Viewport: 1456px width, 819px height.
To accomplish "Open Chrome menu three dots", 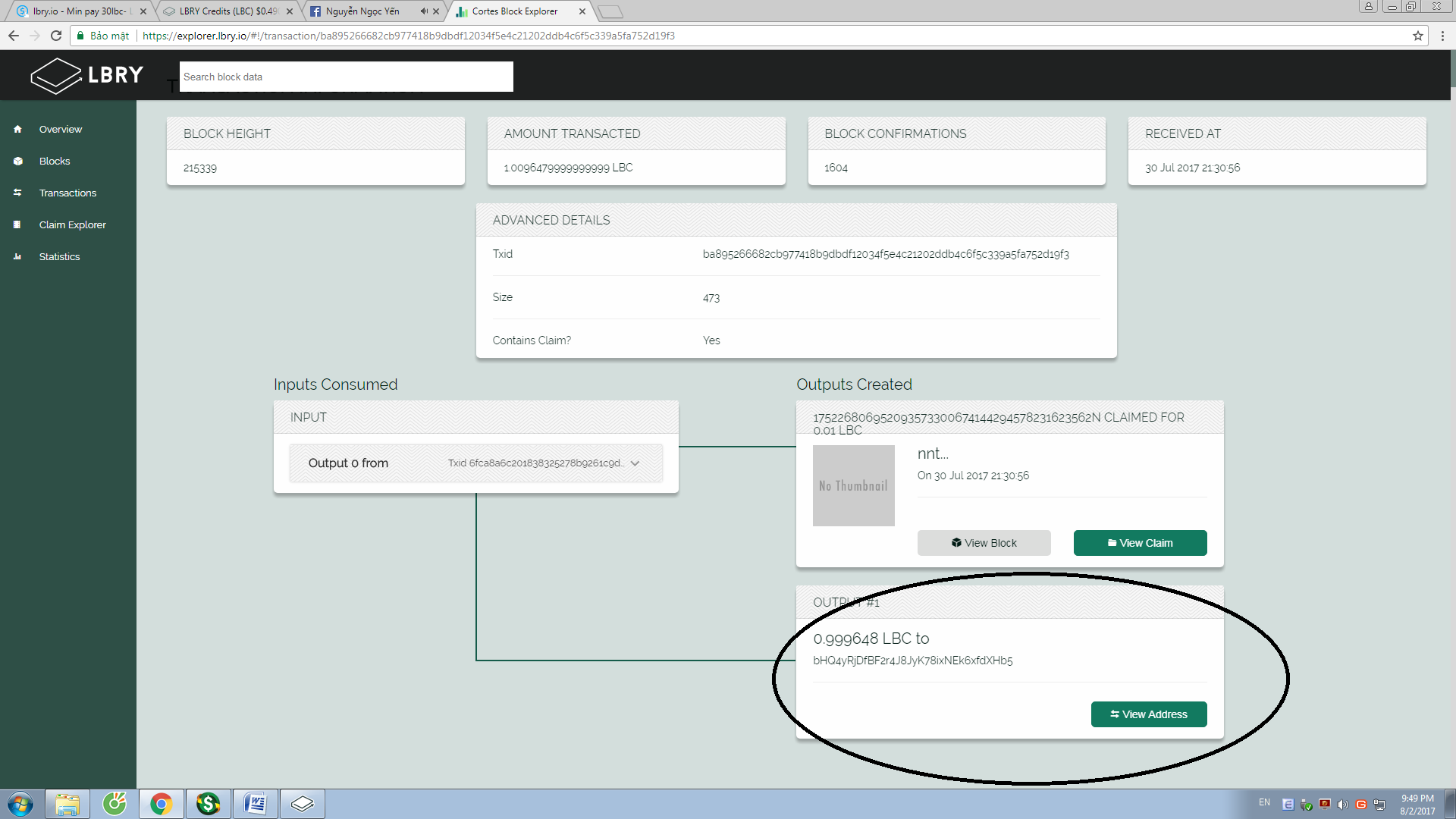I will [x=1442, y=36].
